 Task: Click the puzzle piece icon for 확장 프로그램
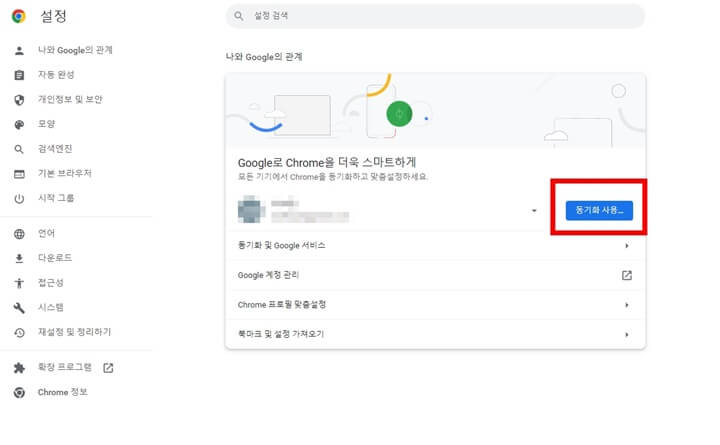click(x=19, y=368)
